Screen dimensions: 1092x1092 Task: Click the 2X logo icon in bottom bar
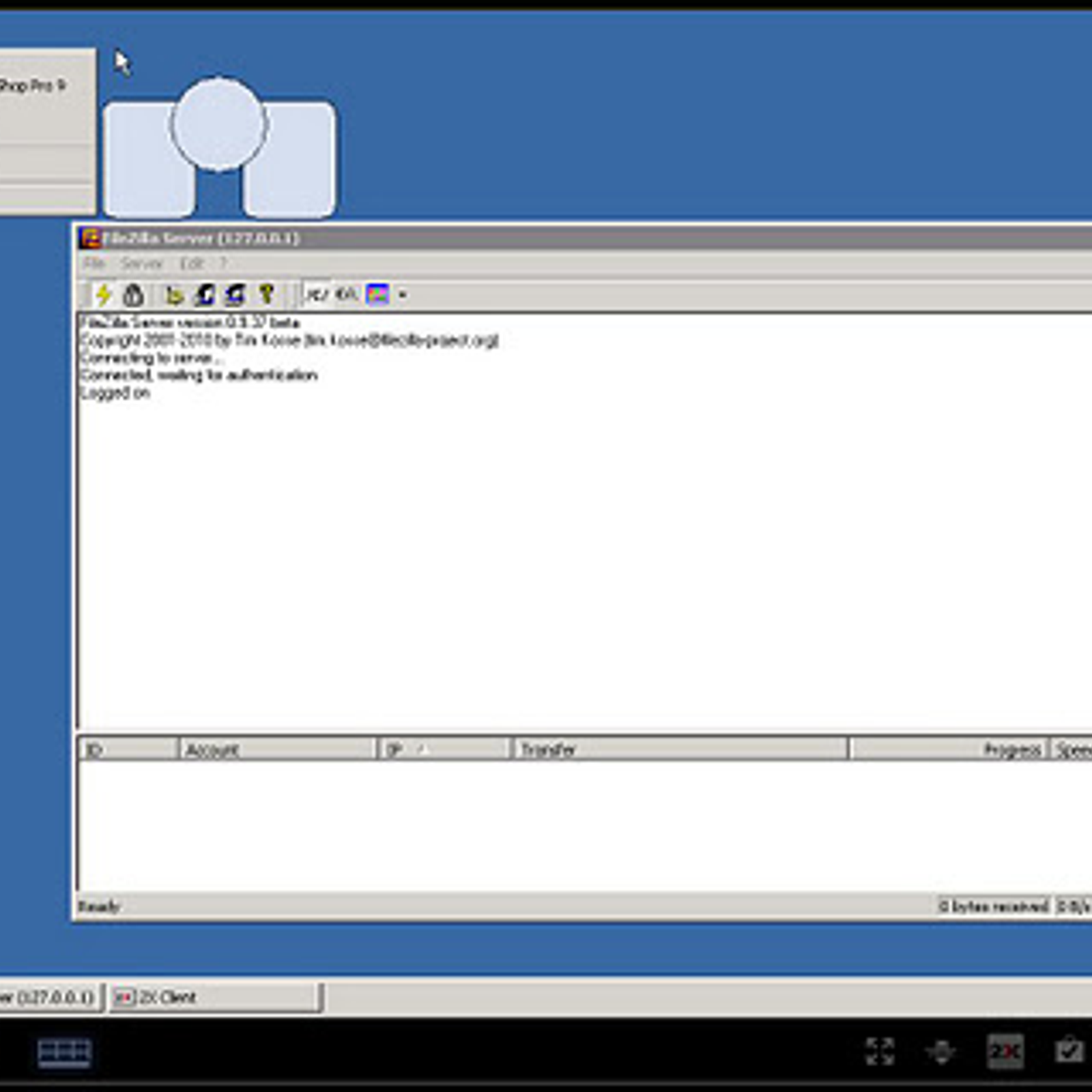pos(1005,1052)
